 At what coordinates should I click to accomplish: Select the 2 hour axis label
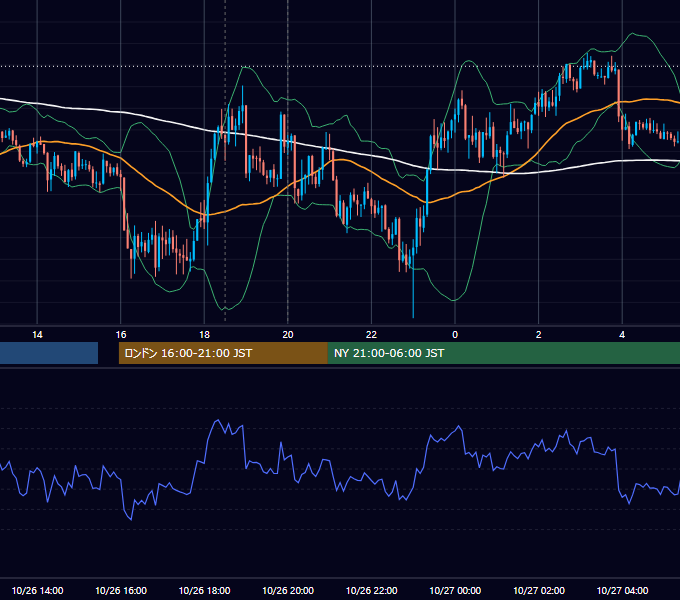coord(539,335)
